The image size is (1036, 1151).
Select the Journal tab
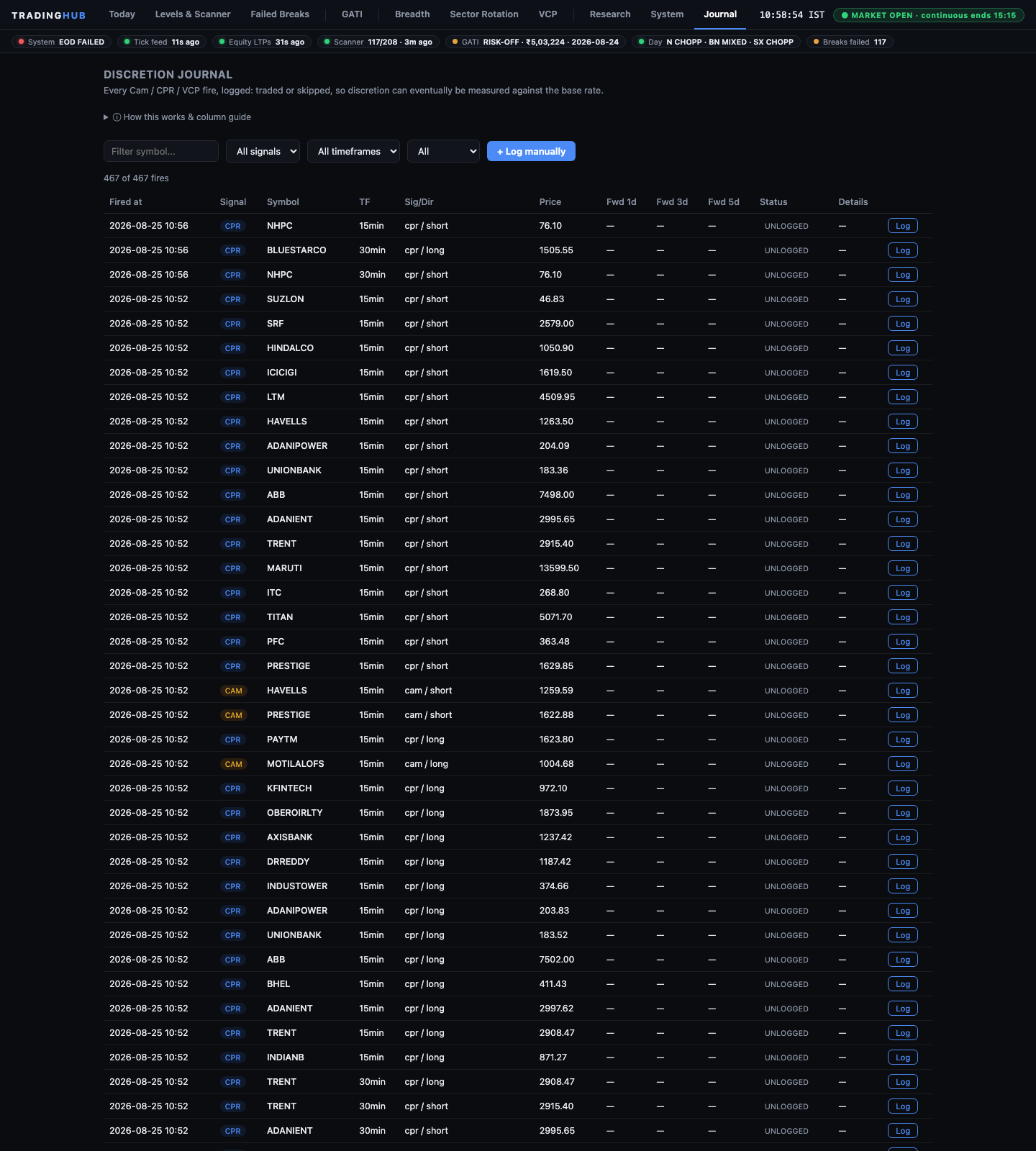click(x=720, y=14)
